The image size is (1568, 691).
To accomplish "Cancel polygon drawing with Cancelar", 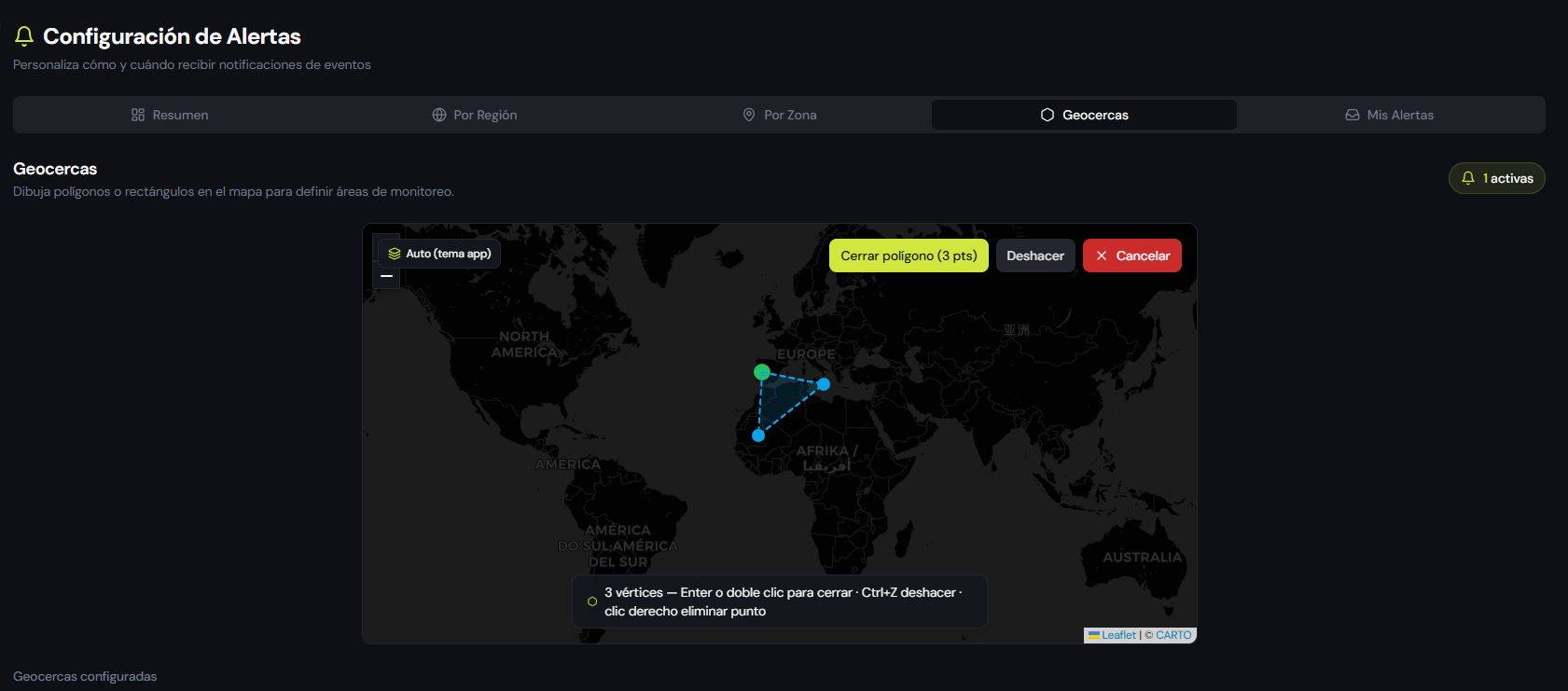I will pyautogui.click(x=1132, y=256).
